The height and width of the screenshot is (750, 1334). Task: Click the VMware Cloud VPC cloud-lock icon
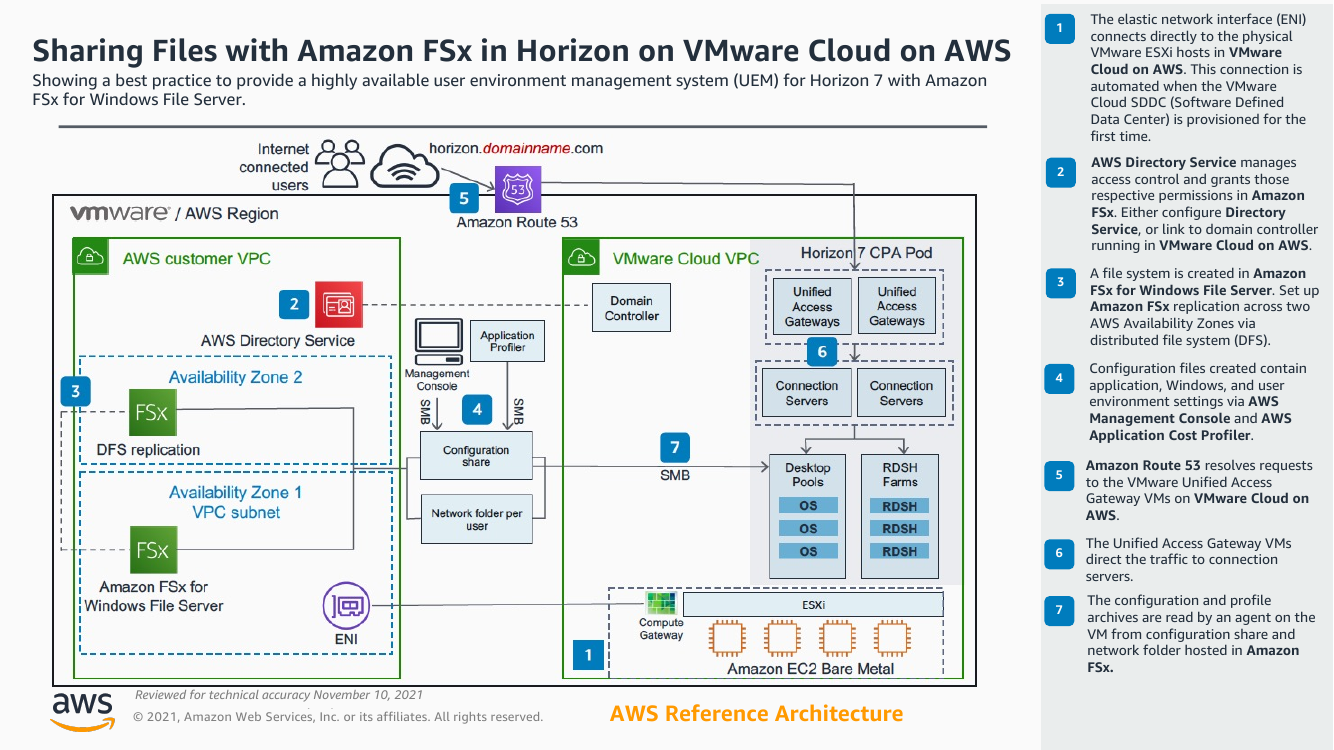(x=580, y=257)
